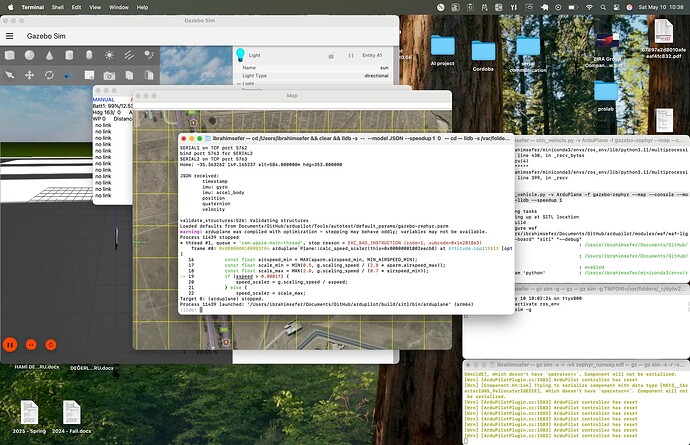
Task: Choose the Select mode arrow tool
Action: pos(10,75)
